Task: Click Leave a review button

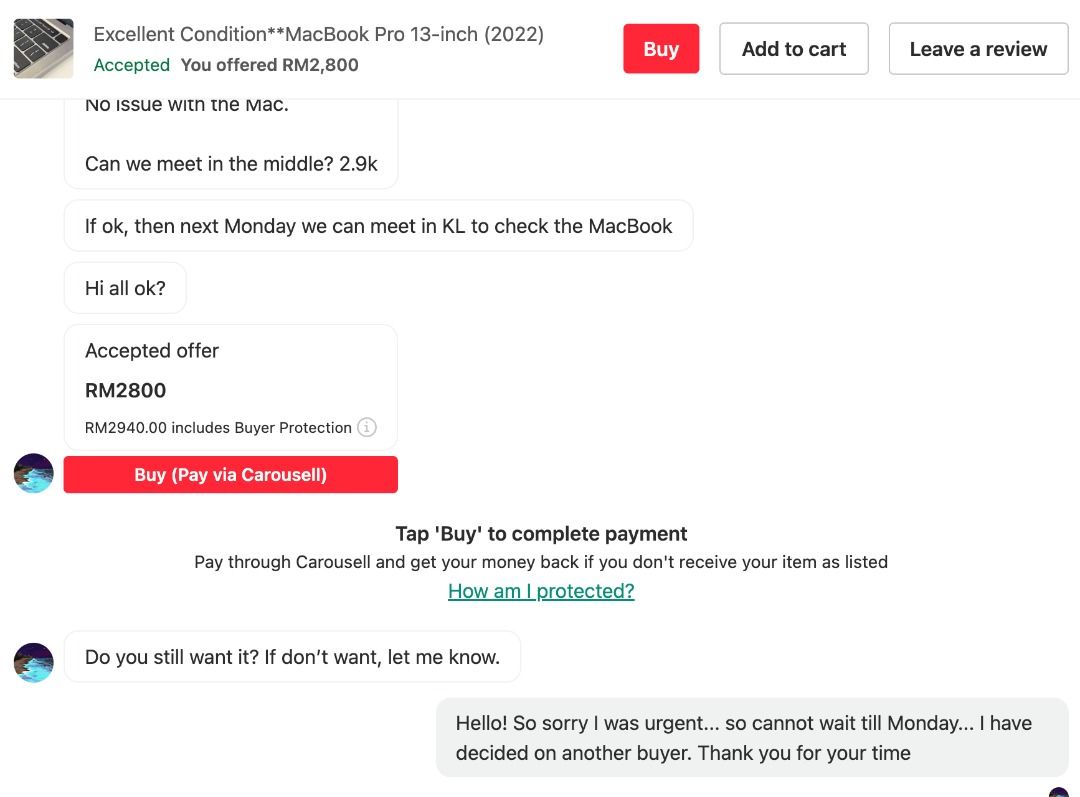Action: pyautogui.click(x=978, y=49)
